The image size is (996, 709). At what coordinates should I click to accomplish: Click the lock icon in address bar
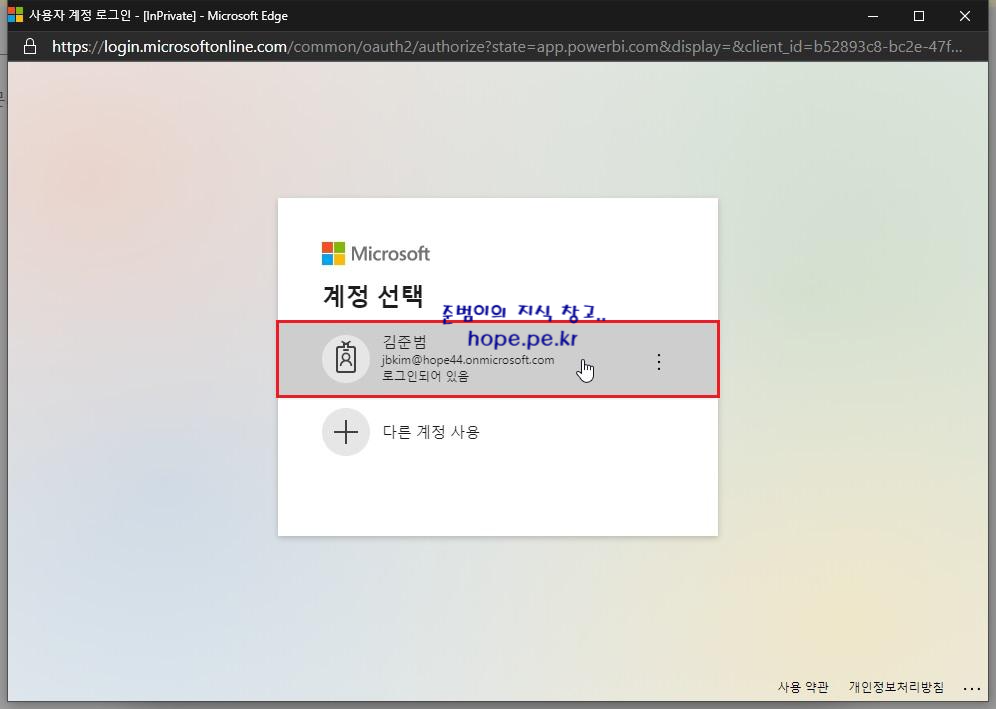click(30, 46)
